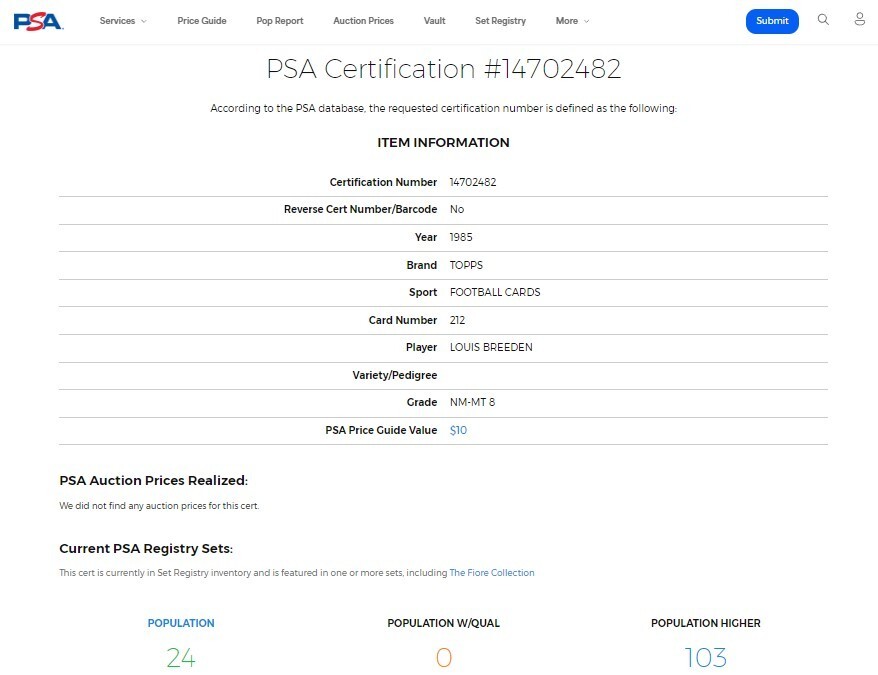Click the Current PSA Registry Sets heading

pyautogui.click(x=146, y=548)
